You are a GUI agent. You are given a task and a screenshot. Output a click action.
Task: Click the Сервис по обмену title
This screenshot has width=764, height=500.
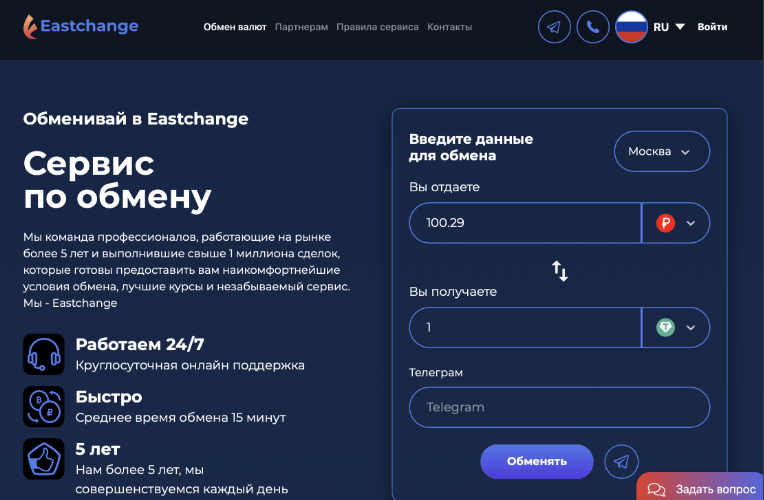coord(117,180)
